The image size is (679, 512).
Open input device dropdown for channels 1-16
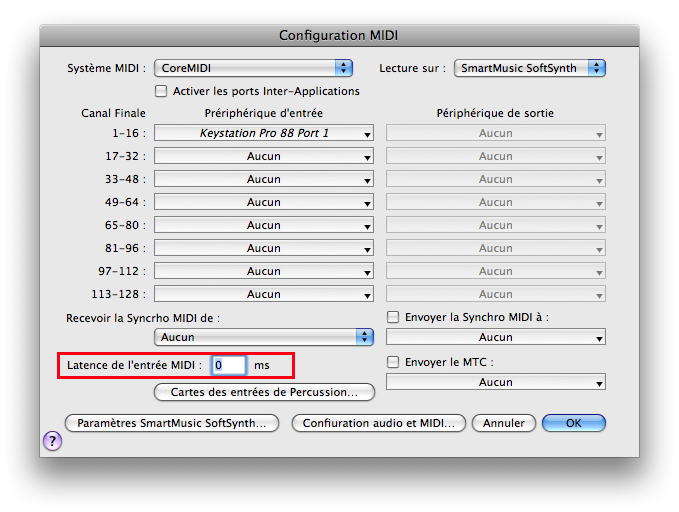pyautogui.click(x=264, y=133)
